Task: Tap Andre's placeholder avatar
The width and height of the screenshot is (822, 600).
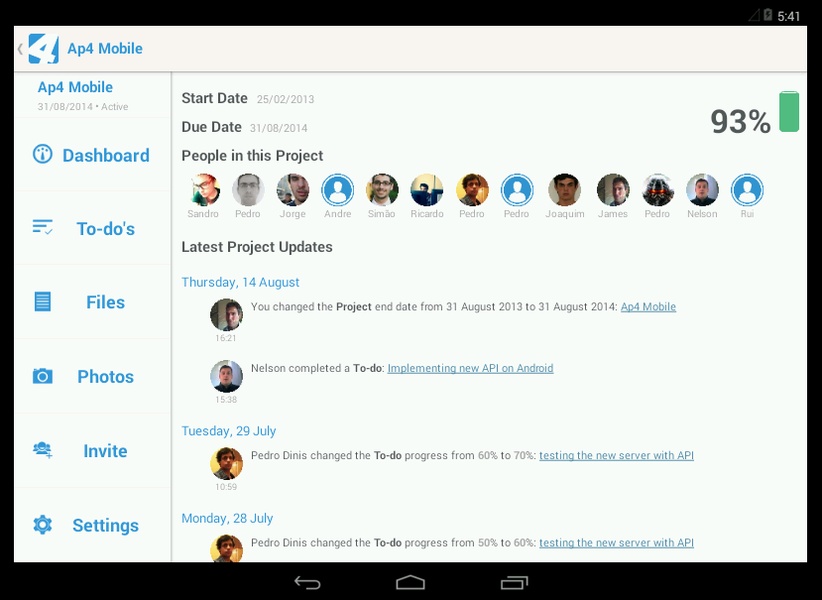Action: [x=338, y=190]
